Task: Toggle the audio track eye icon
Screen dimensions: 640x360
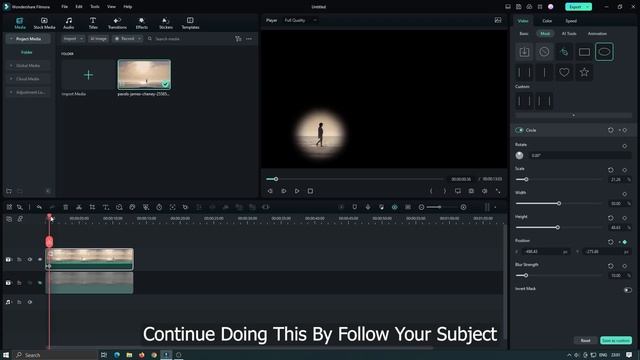Action: click(x=30, y=302)
